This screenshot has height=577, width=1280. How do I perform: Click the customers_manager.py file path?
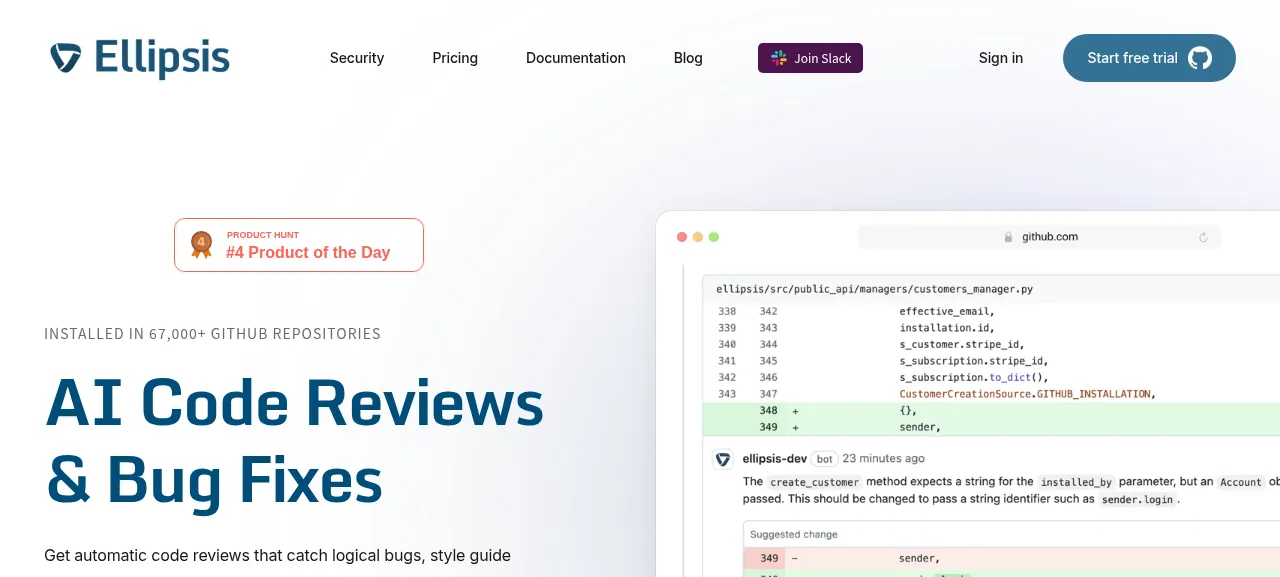[875, 289]
